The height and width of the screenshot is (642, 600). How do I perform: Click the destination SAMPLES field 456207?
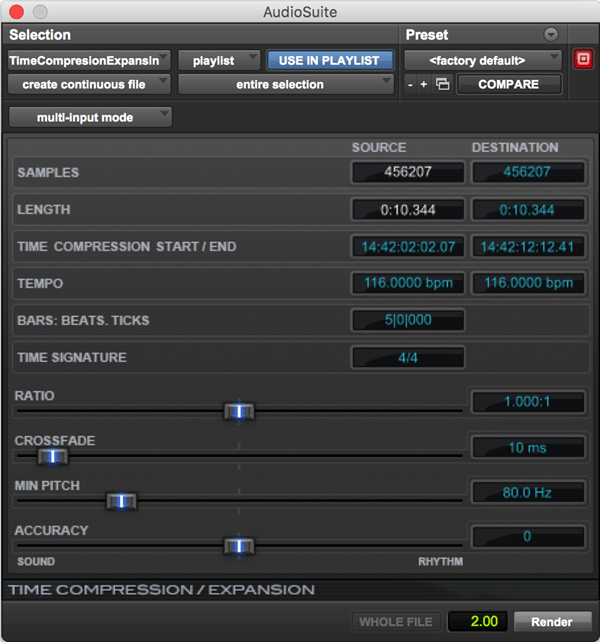coord(528,172)
